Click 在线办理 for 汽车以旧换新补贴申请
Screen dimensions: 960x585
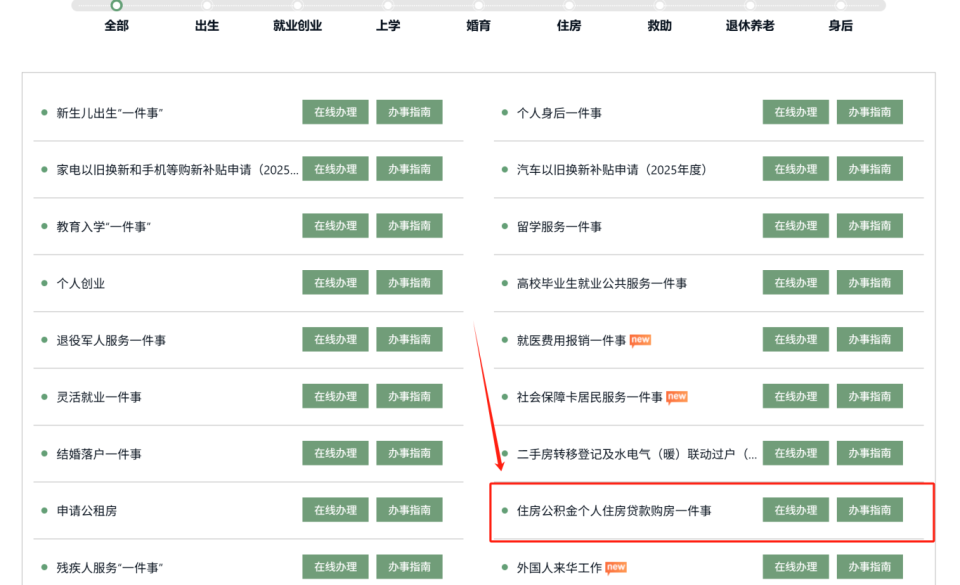click(x=795, y=170)
